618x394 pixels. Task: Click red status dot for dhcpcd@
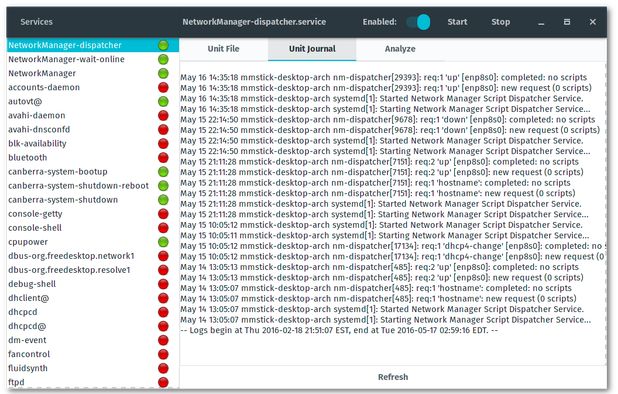(163, 326)
